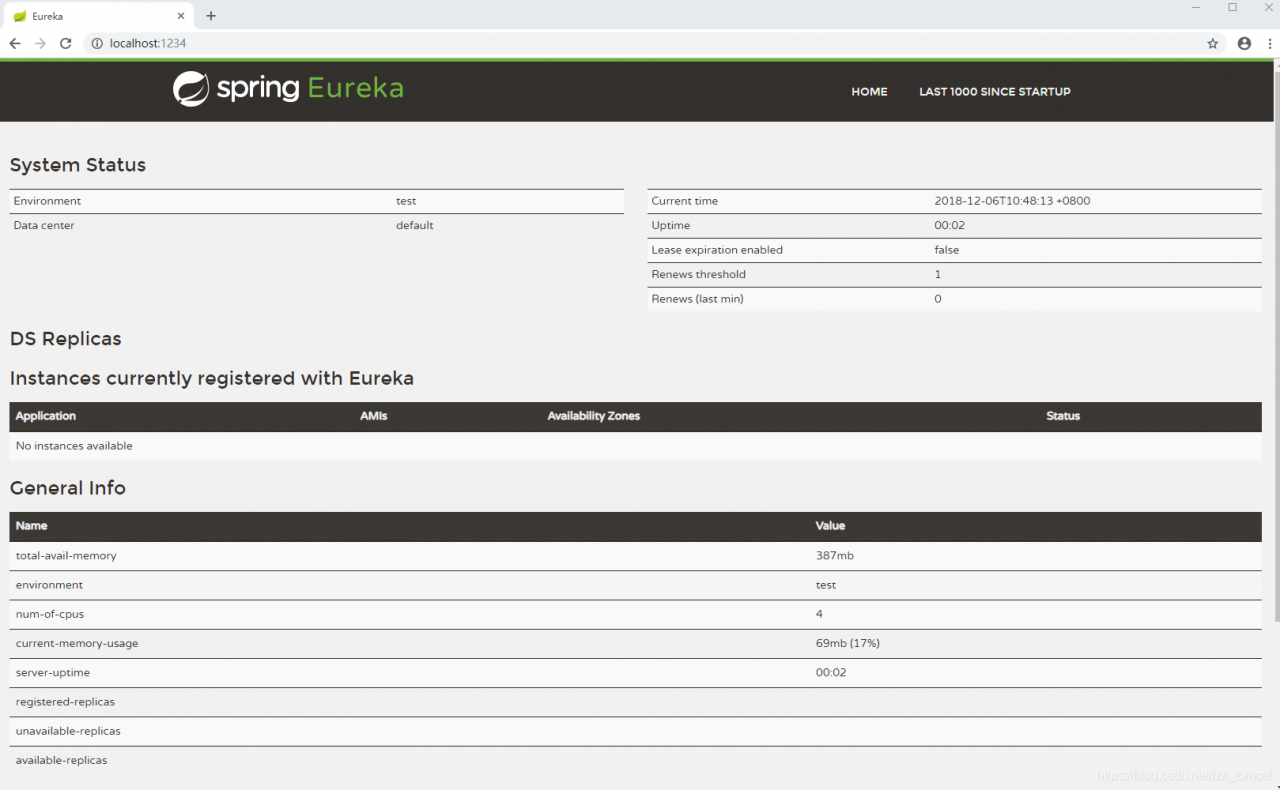Open a new tab with plus button
Viewport: 1280px width, 790px height.
click(x=211, y=16)
